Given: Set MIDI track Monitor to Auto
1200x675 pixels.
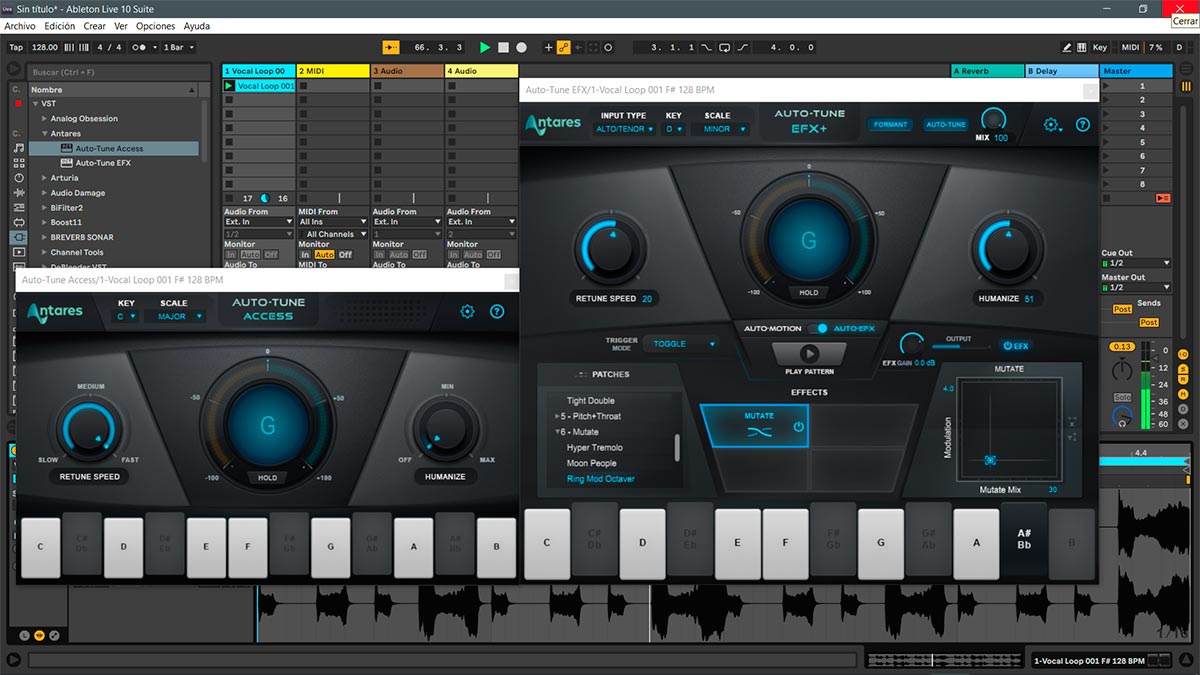Looking at the screenshot, I should (x=327, y=255).
